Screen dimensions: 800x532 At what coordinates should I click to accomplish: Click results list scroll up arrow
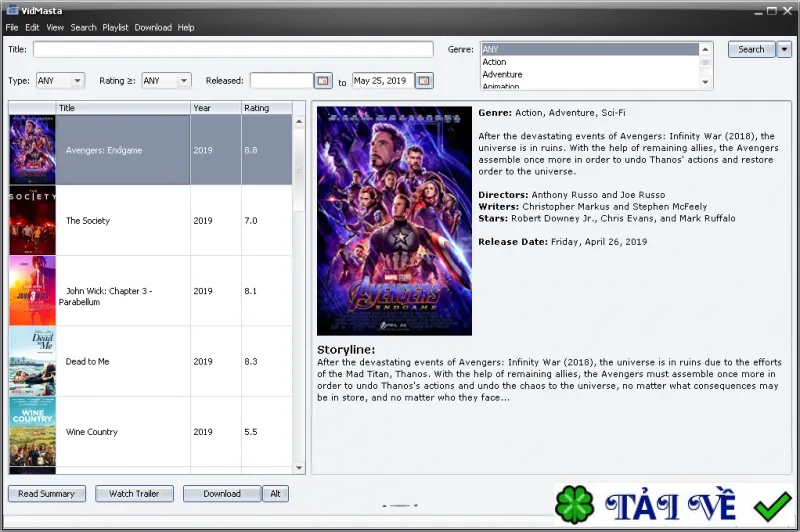click(x=299, y=121)
